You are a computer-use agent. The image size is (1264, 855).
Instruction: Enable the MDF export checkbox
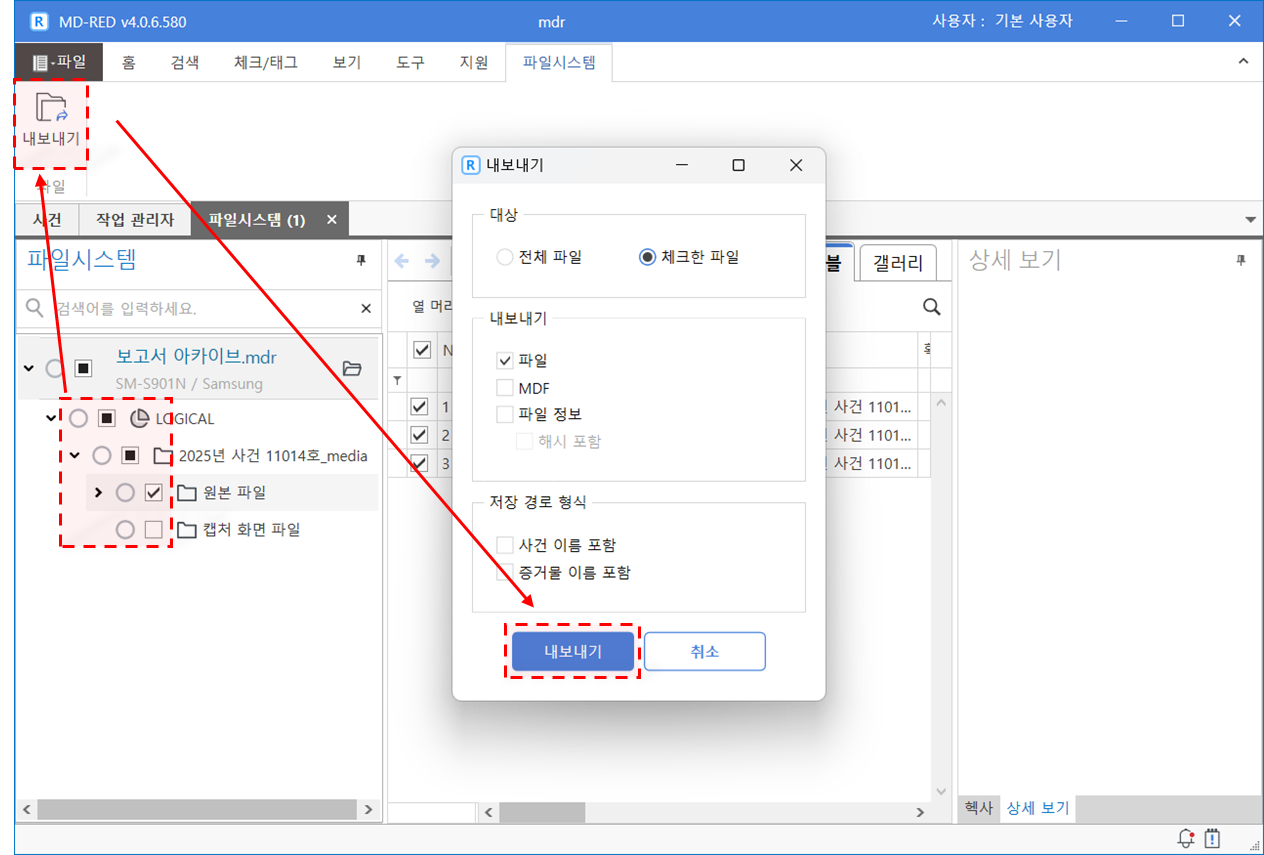pos(505,388)
